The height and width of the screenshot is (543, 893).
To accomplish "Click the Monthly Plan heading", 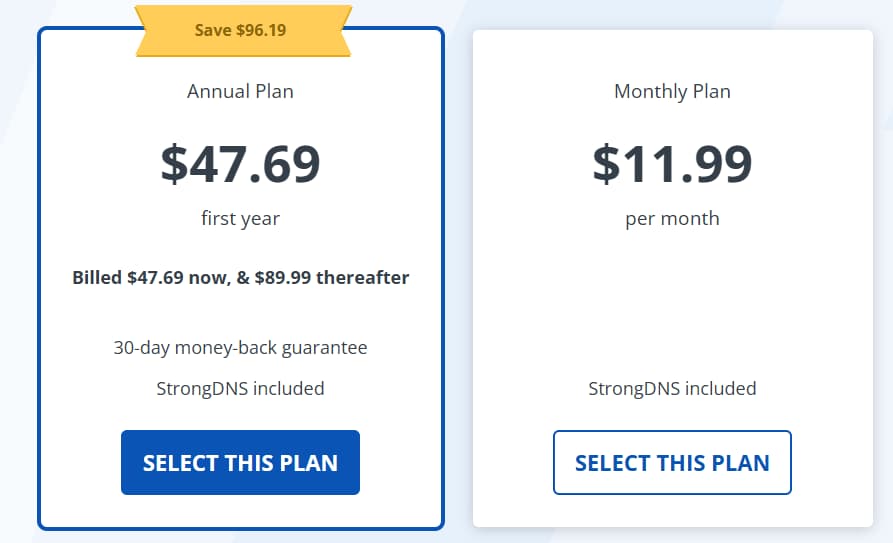I will coord(672,91).
